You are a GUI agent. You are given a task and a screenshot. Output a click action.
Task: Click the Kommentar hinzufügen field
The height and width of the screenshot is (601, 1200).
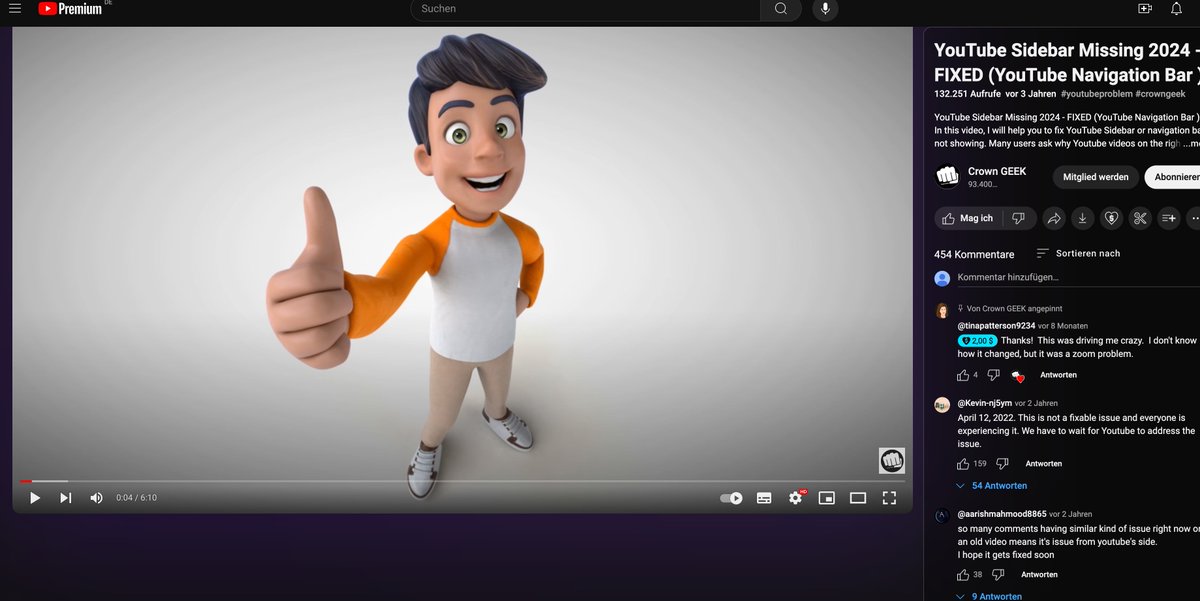[x=1078, y=277]
